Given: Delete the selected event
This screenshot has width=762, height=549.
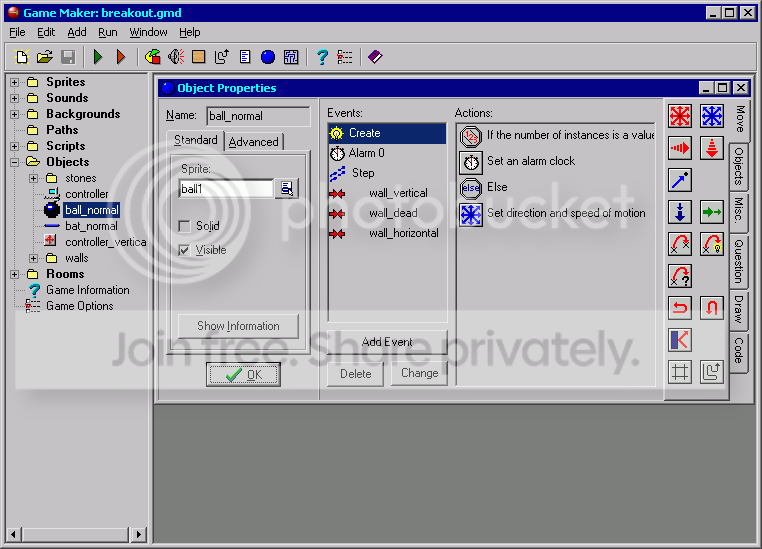Looking at the screenshot, I should click(x=355, y=374).
